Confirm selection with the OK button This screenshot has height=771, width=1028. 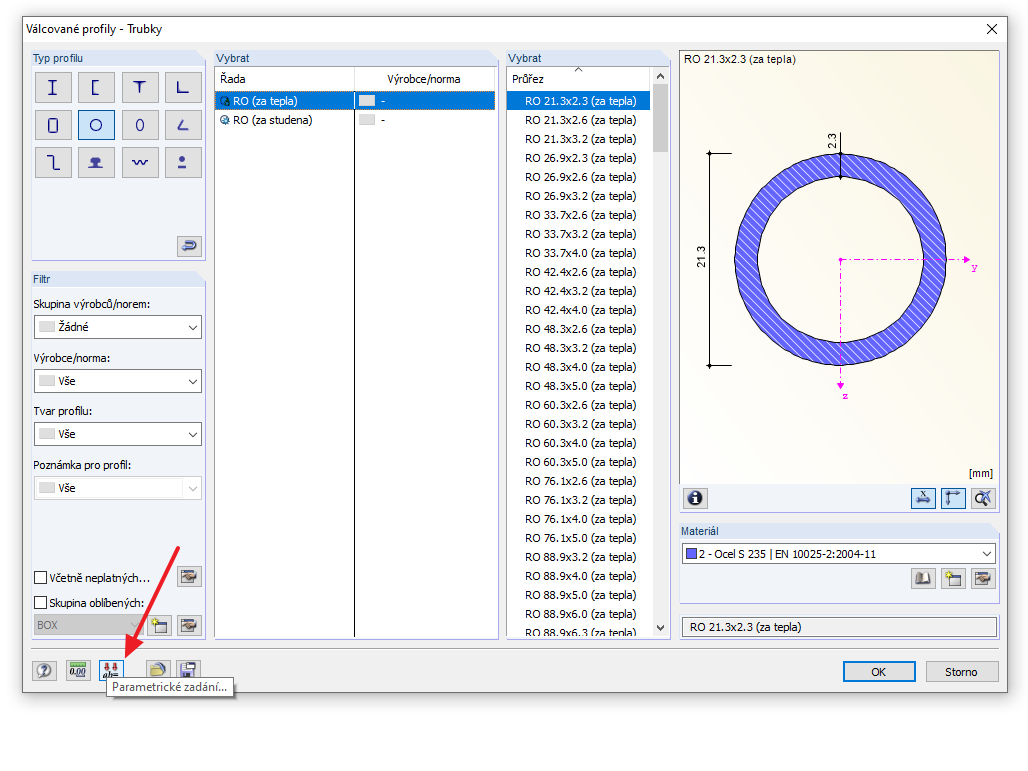point(879,672)
